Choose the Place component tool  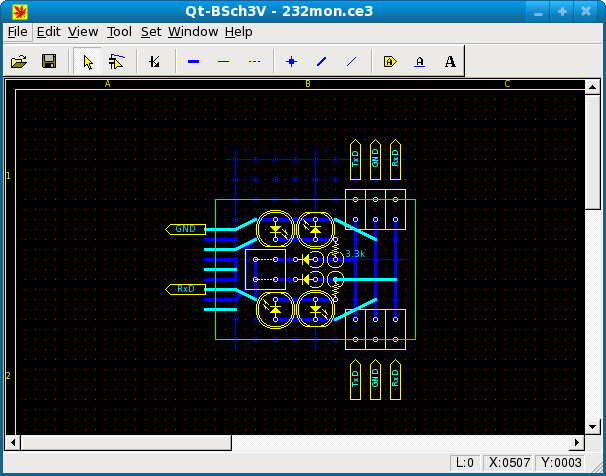tap(154, 62)
